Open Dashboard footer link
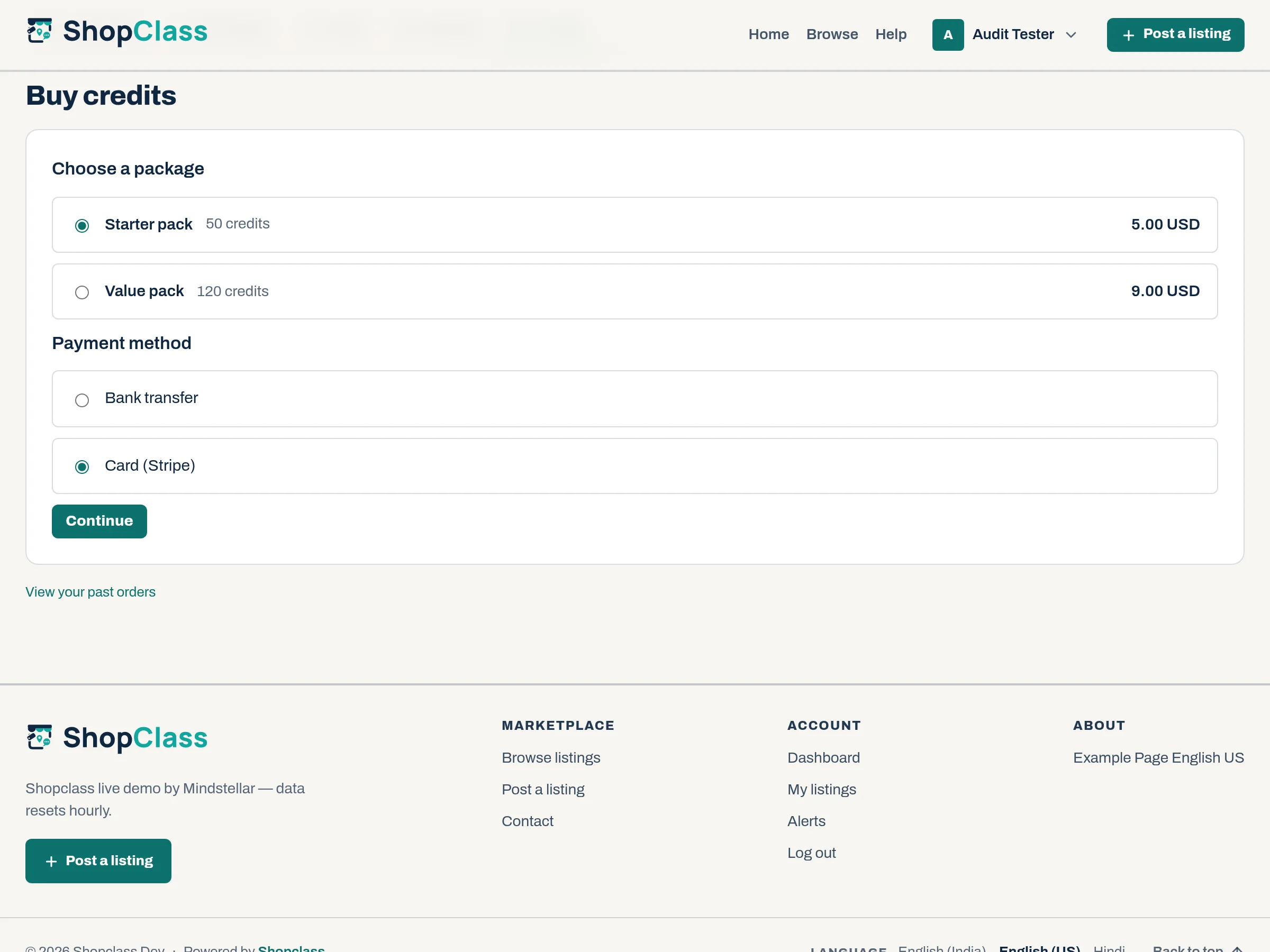The width and height of the screenshot is (1270, 952). click(823, 757)
